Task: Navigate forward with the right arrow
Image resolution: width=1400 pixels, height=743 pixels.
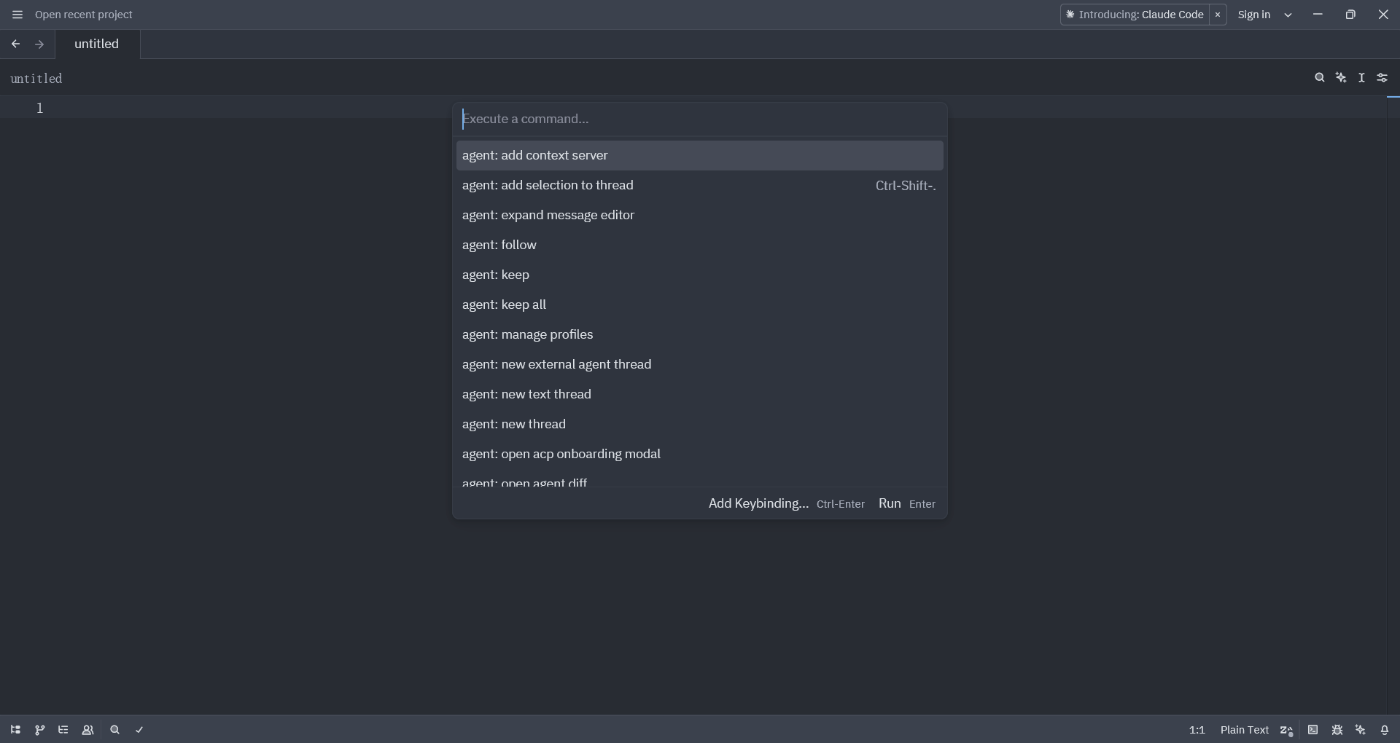Action: pos(40,44)
